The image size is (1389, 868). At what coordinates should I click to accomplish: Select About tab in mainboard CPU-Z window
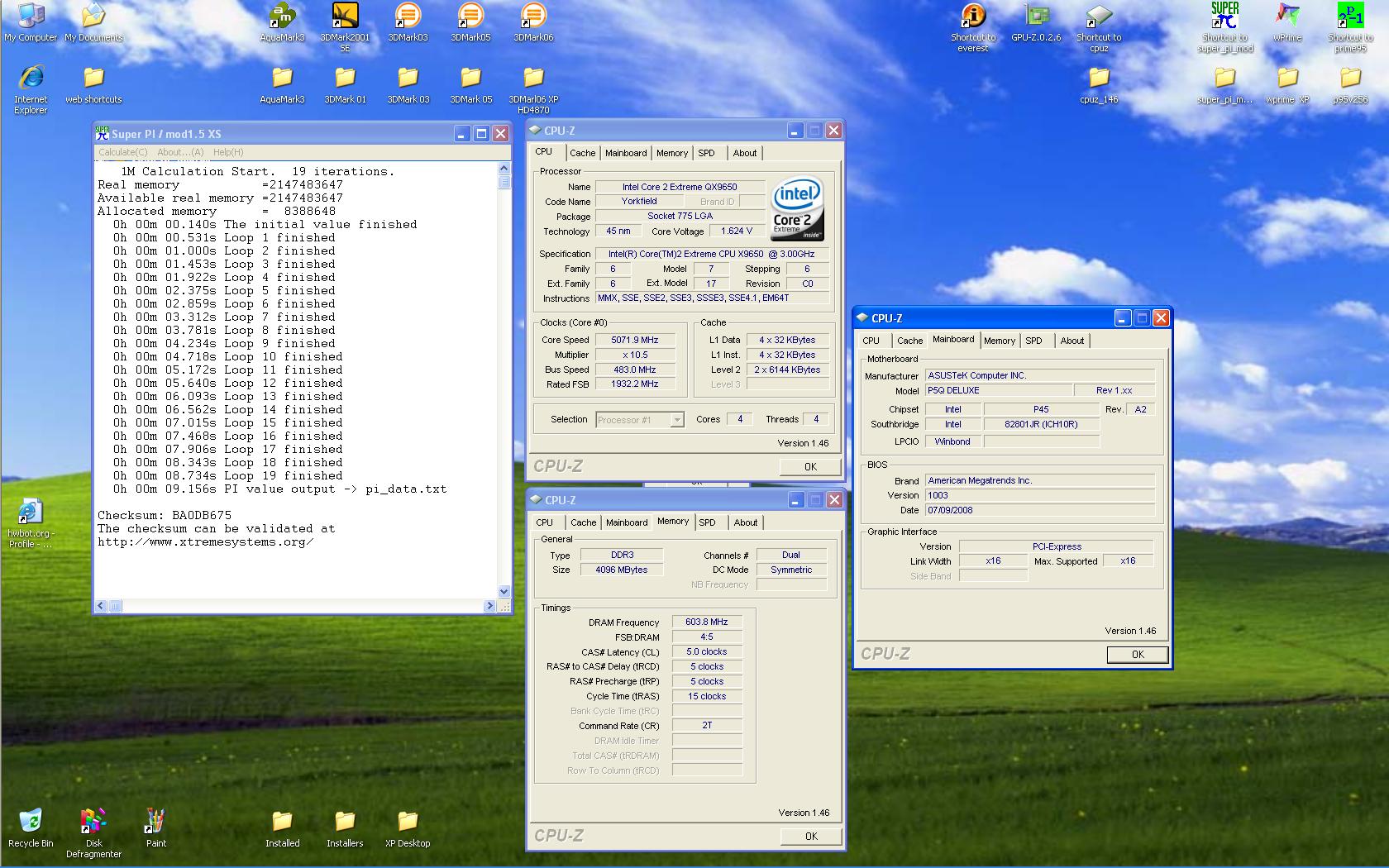coord(1072,341)
